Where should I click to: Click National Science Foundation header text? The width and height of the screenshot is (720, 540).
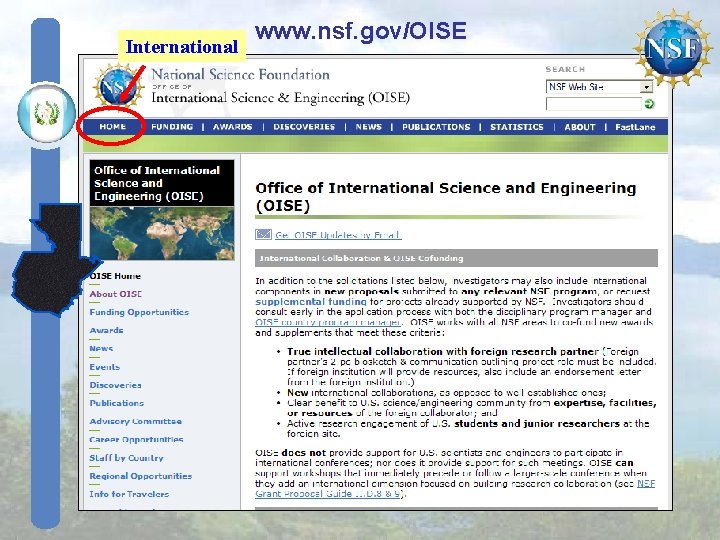click(x=241, y=74)
